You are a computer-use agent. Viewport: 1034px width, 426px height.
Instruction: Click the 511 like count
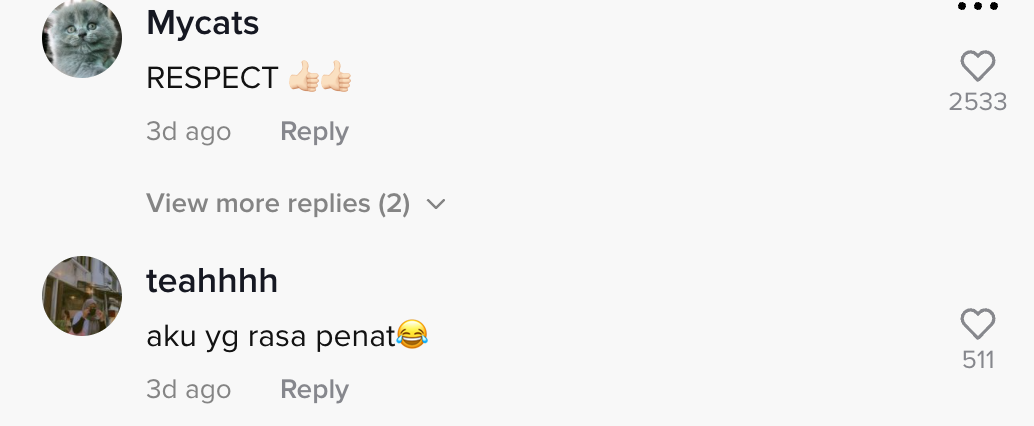coord(977,360)
